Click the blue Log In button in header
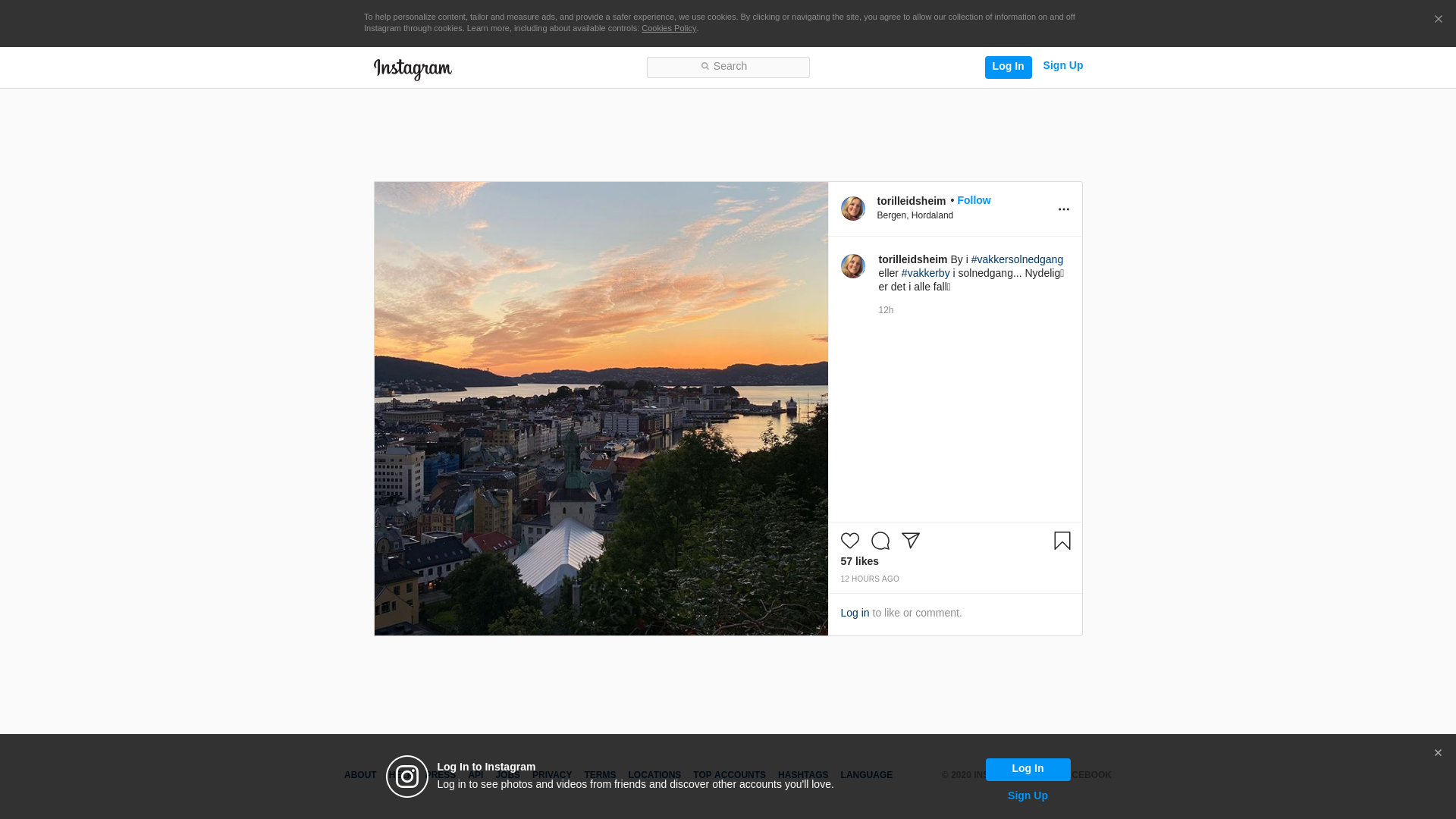The image size is (1456, 819). click(1008, 67)
